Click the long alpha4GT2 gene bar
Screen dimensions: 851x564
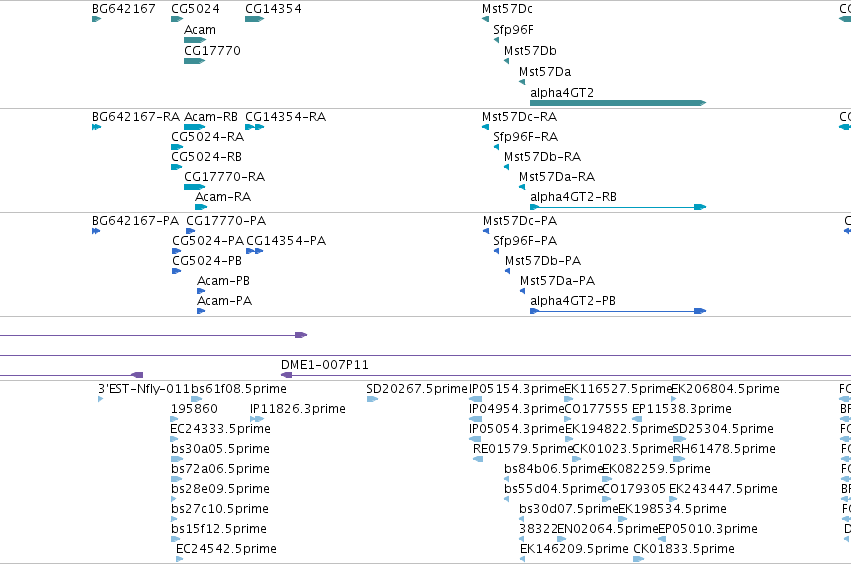618,103
